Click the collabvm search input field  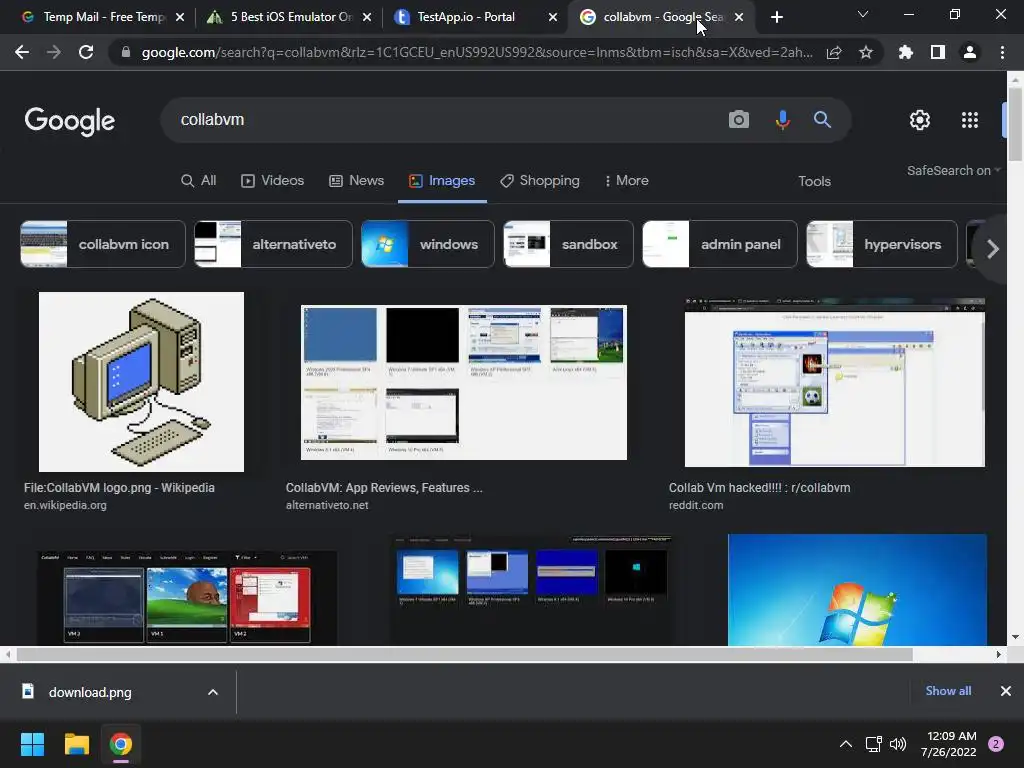click(x=444, y=120)
